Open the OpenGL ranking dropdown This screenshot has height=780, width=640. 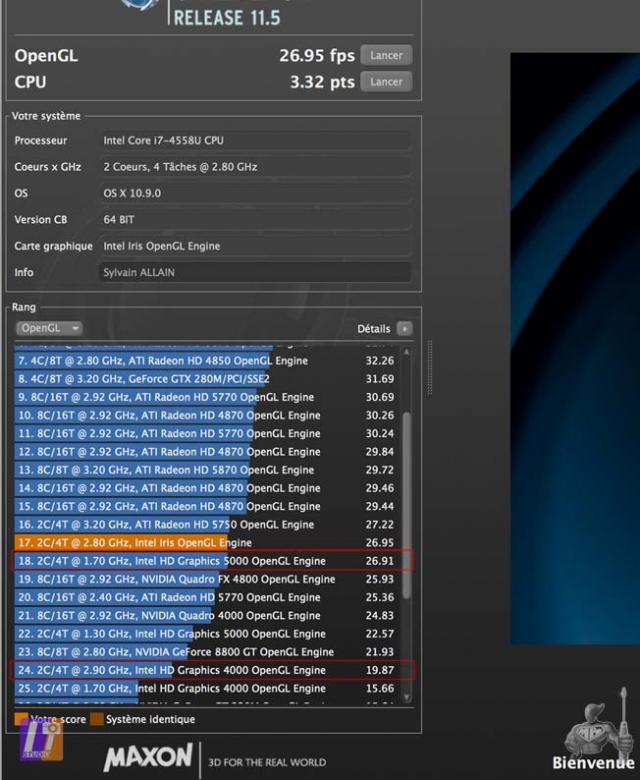point(49,328)
